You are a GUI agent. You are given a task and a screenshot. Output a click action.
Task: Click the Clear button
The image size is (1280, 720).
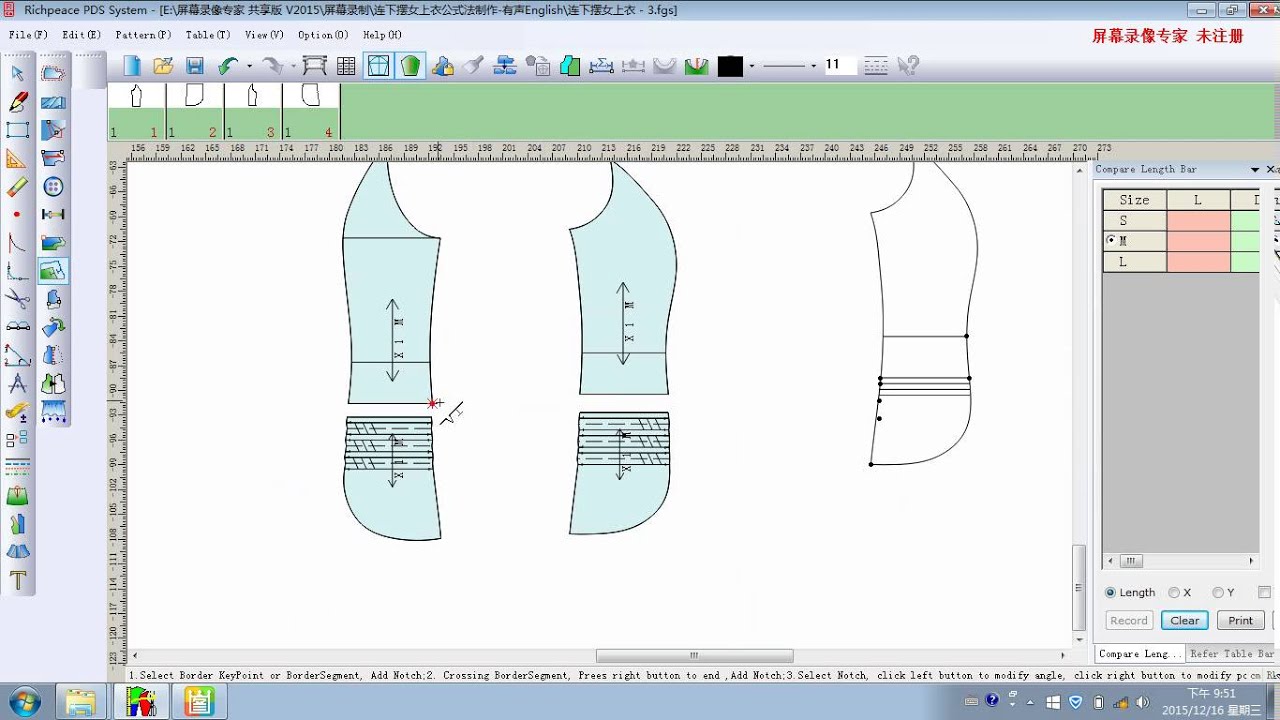[1185, 621]
